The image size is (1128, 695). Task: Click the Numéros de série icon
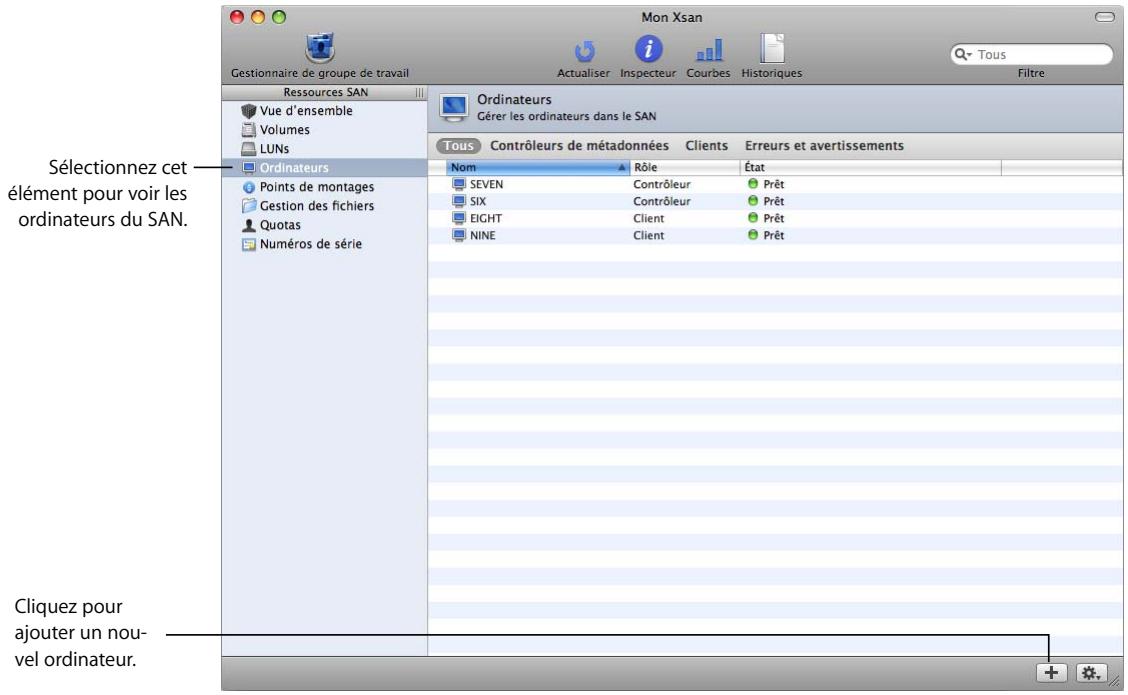pos(249,245)
